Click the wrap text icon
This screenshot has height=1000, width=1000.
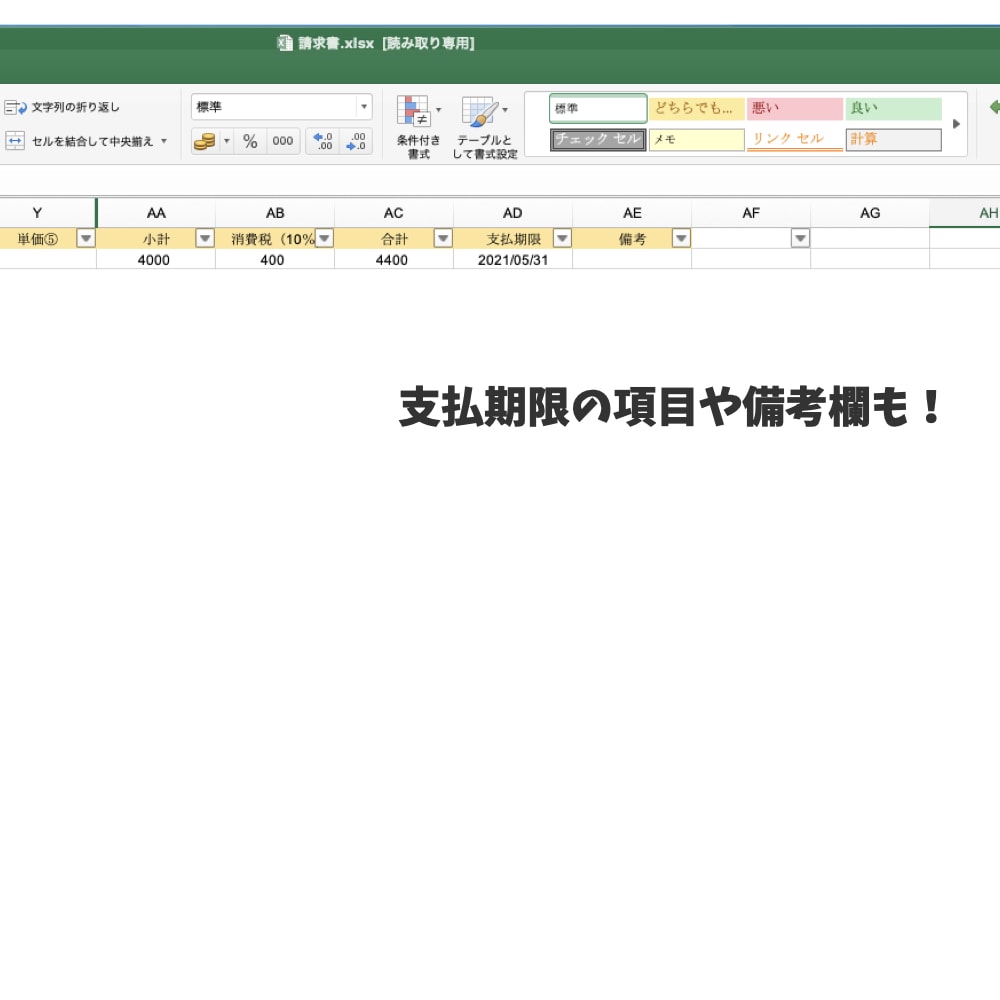coord(15,108)
